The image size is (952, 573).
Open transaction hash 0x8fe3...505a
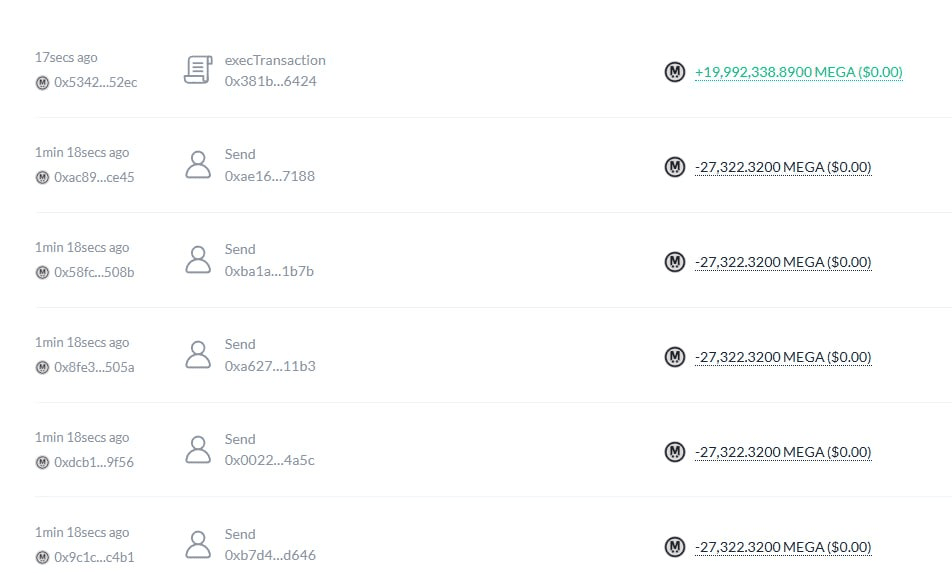(x=94, y=367)
